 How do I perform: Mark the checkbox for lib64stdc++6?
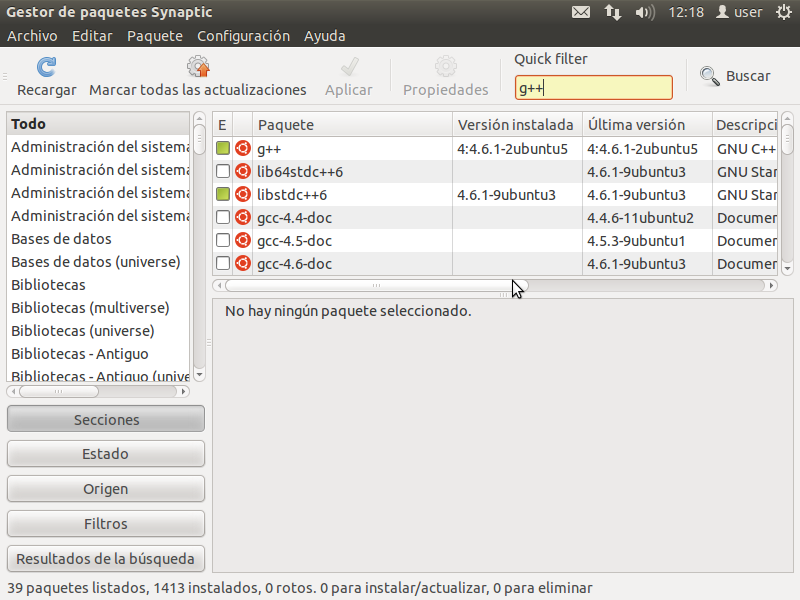point(222,171)
